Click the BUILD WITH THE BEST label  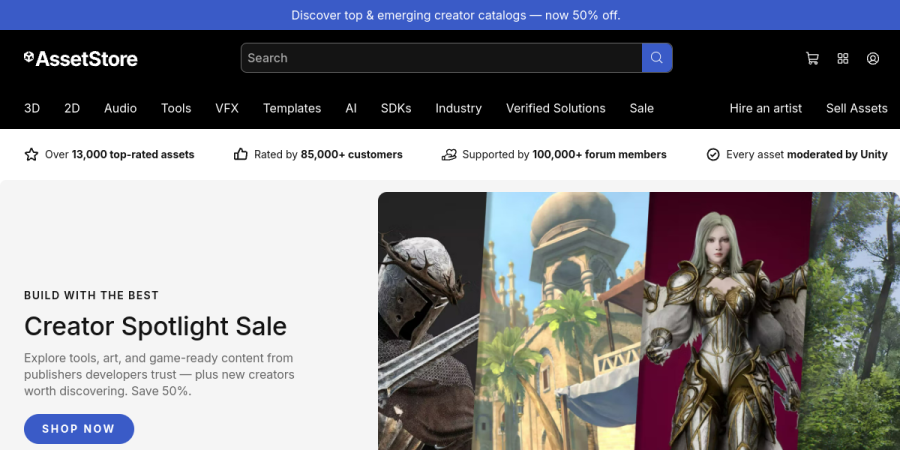pyautogui.click(x=91, y=296)
